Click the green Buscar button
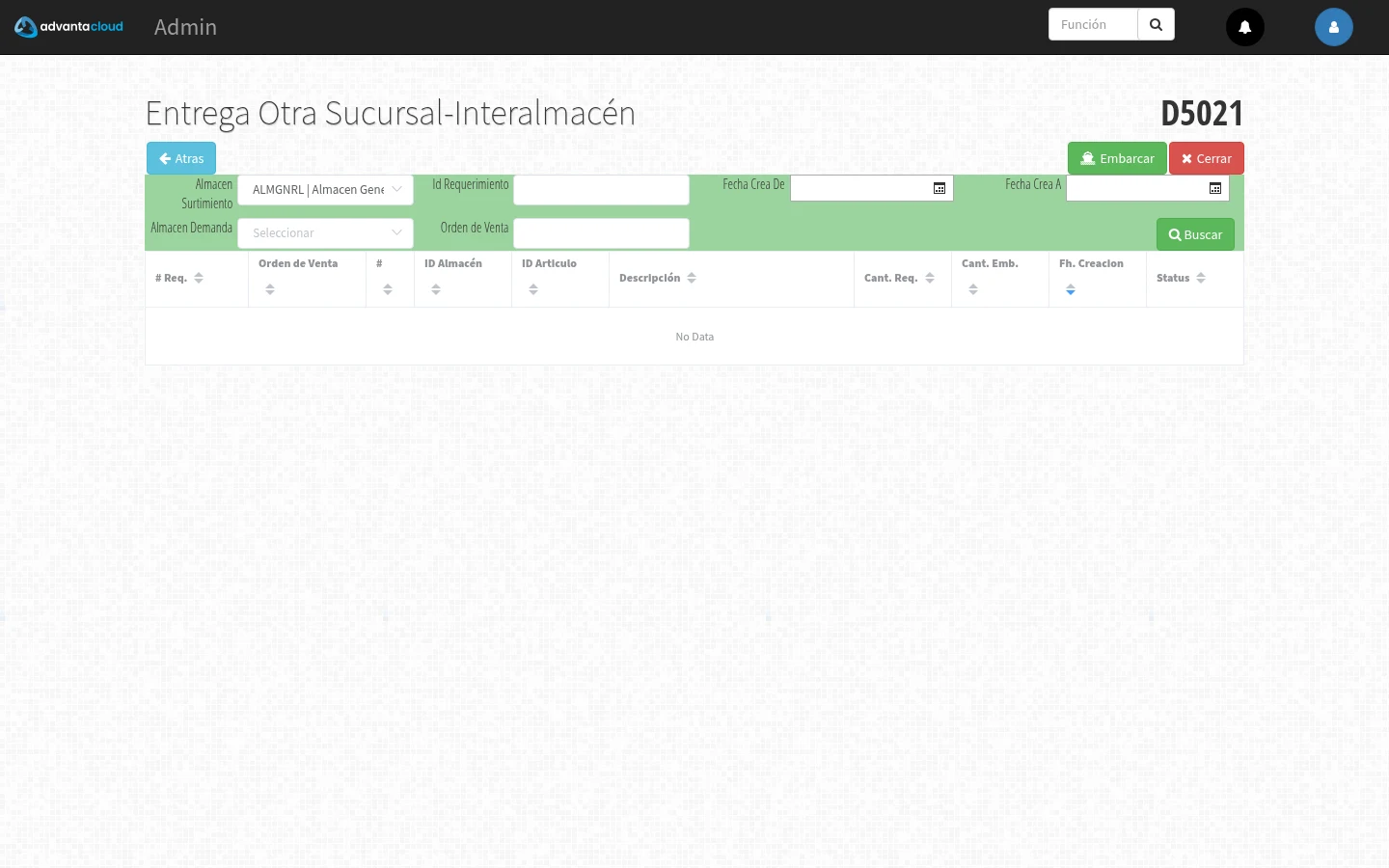Screen dimensions: 1389x868 pos(1195,234)
